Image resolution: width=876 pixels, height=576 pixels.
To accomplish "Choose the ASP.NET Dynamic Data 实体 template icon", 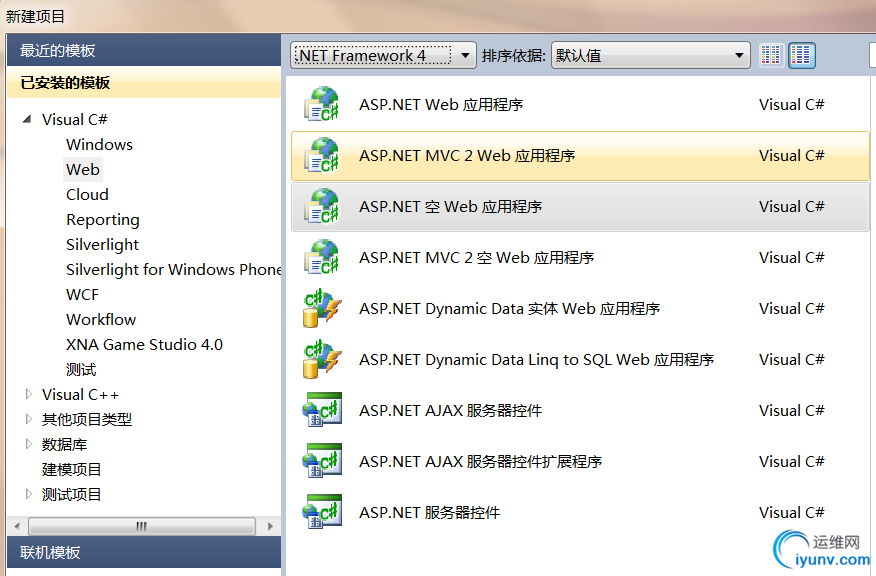I will (x=323, y=308).
